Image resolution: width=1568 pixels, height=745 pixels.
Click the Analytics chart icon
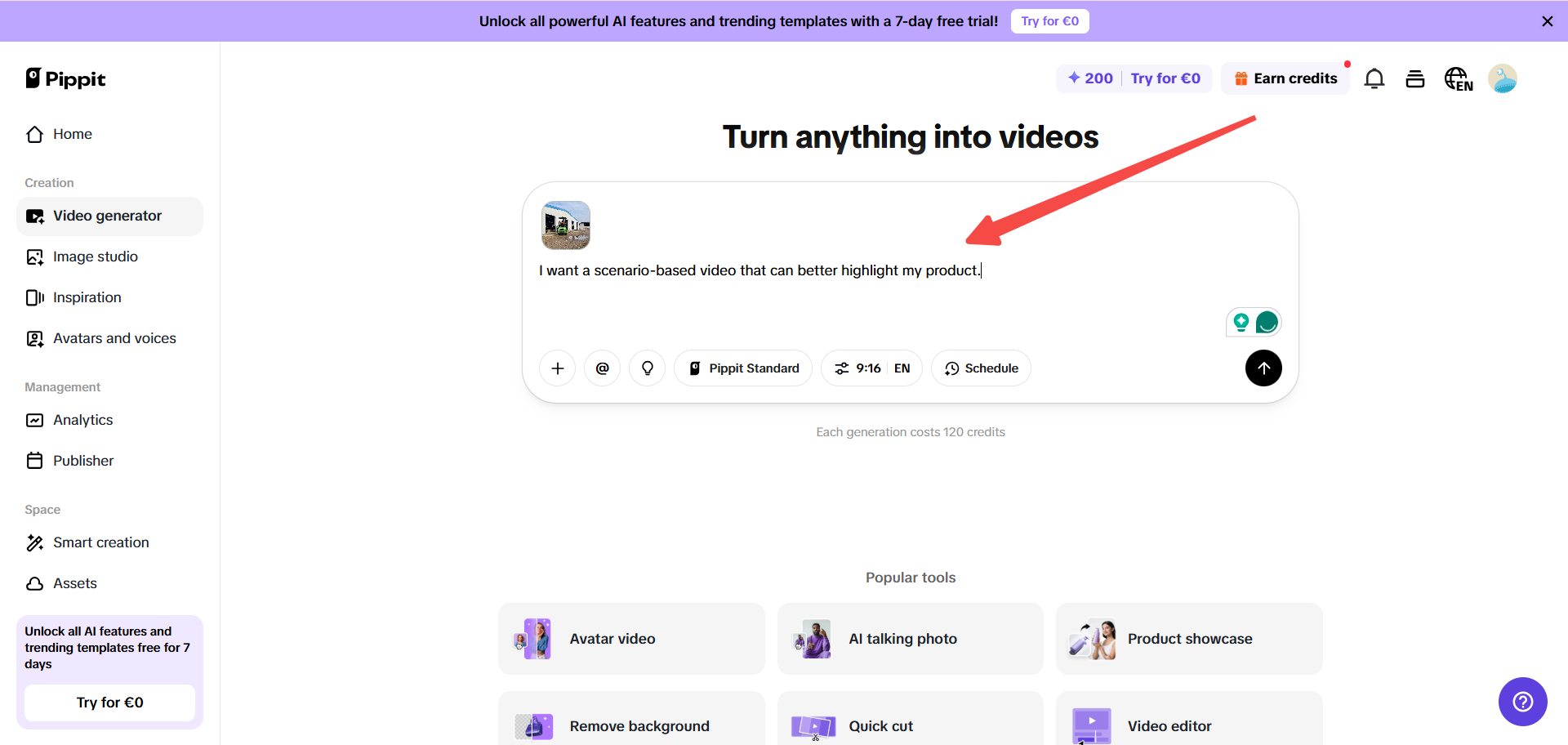point(34,420)
